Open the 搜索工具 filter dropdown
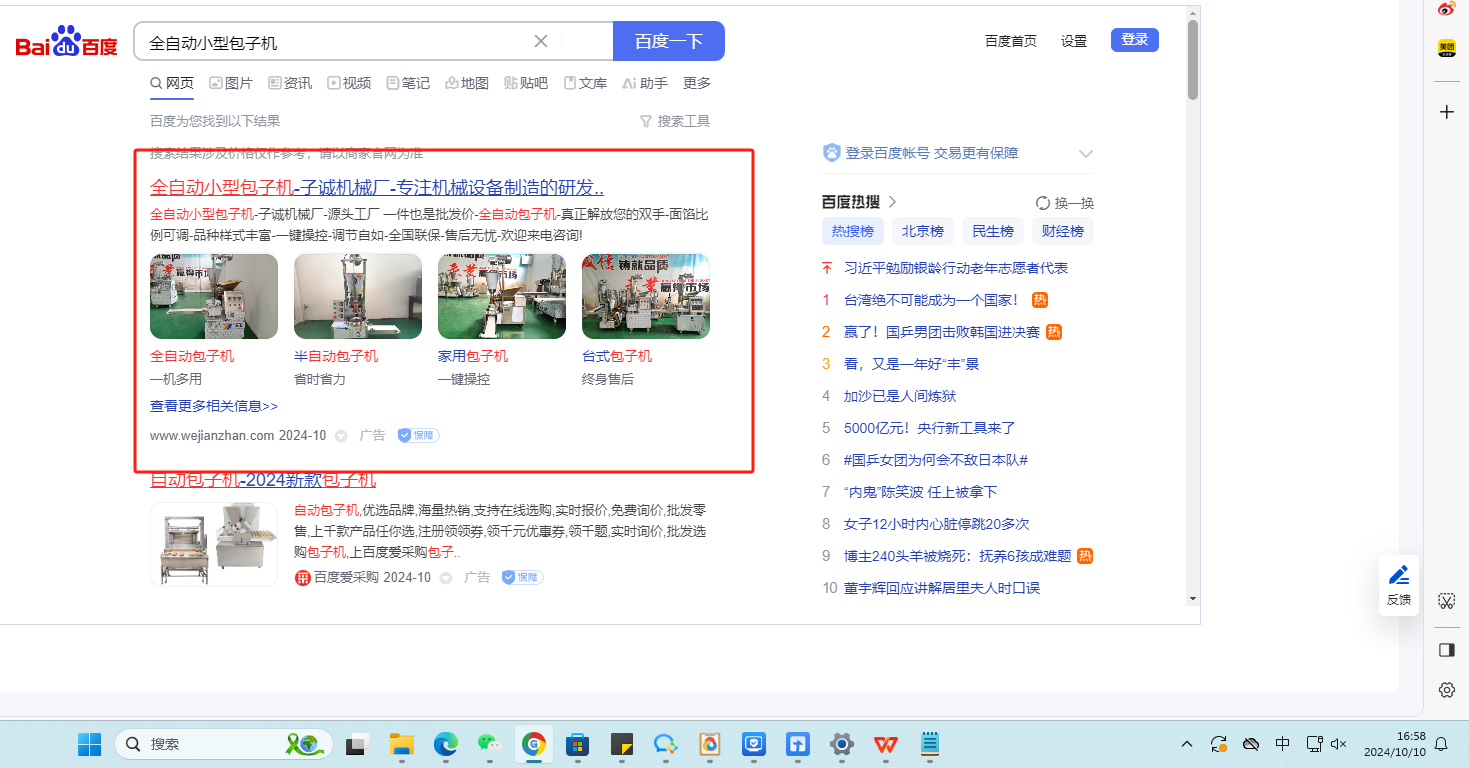The height and width of the screenshot is (768, 1469). point(674,121)
